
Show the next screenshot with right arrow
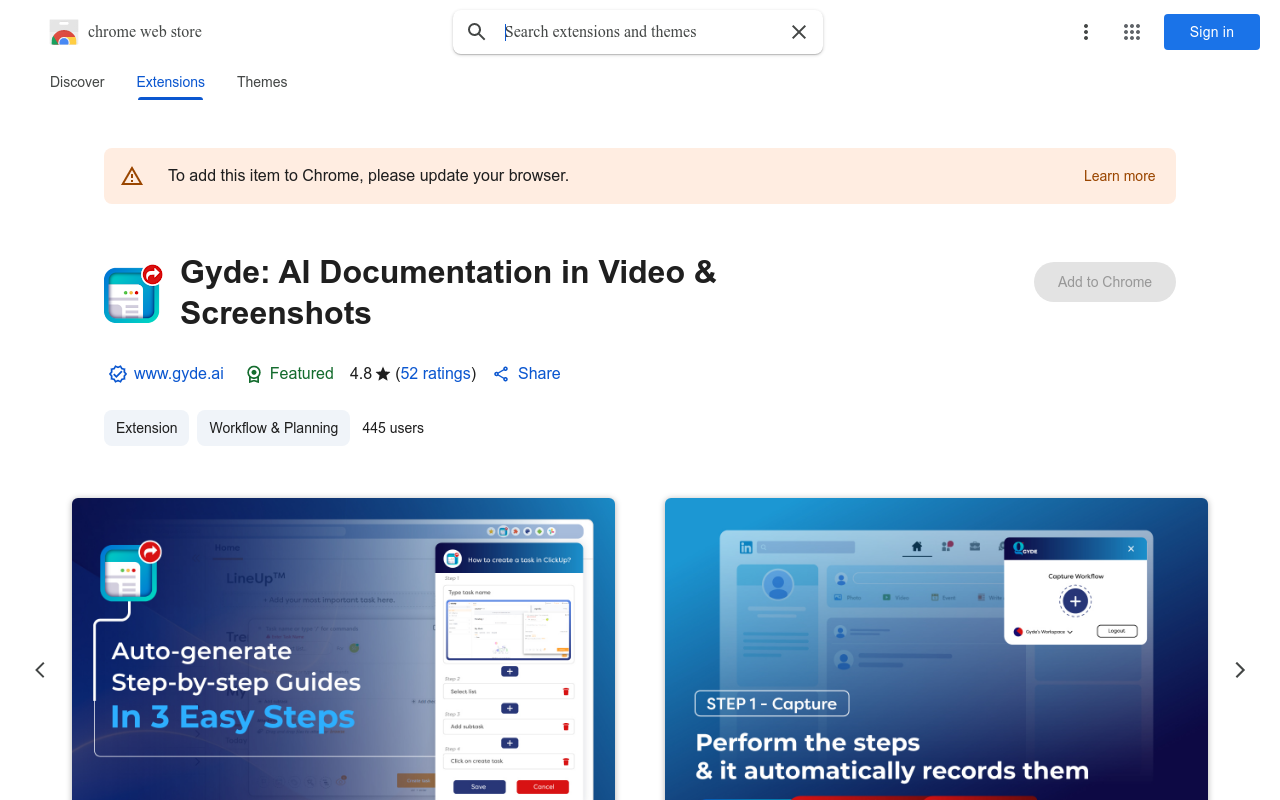coord(1240,670)
